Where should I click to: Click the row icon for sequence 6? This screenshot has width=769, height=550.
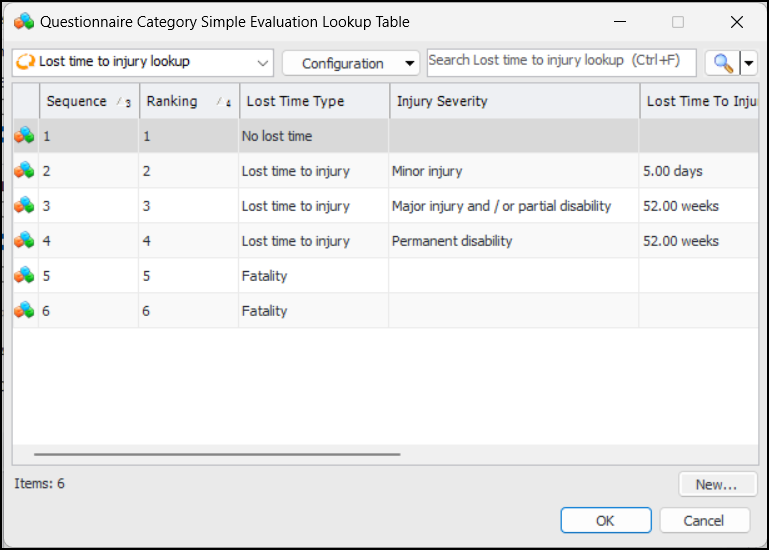click(x=25, y=311)
